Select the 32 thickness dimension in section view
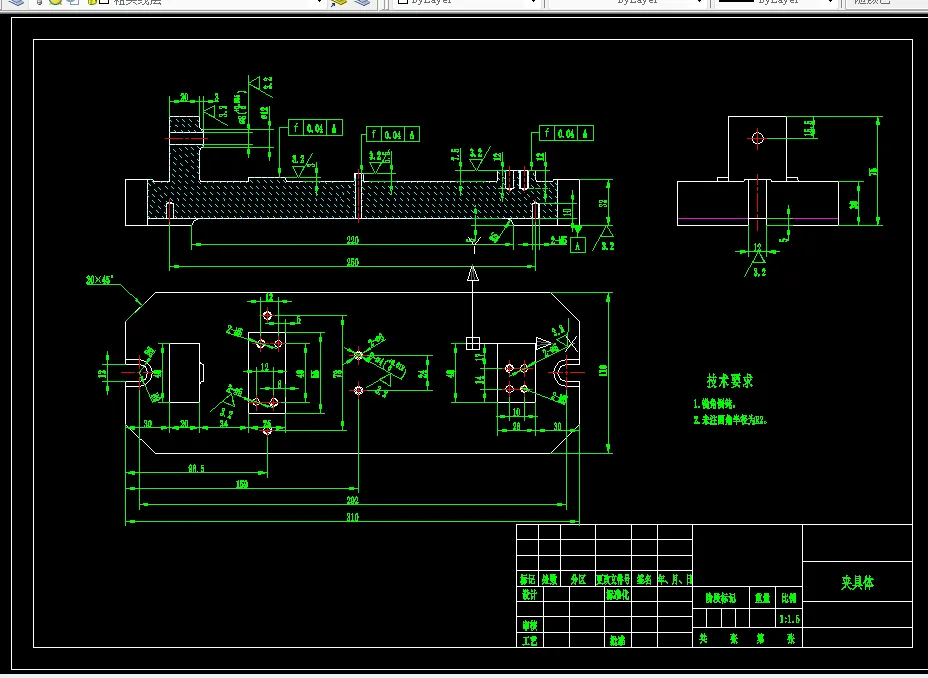The image size is (928, 678). [x=603, y=203]
